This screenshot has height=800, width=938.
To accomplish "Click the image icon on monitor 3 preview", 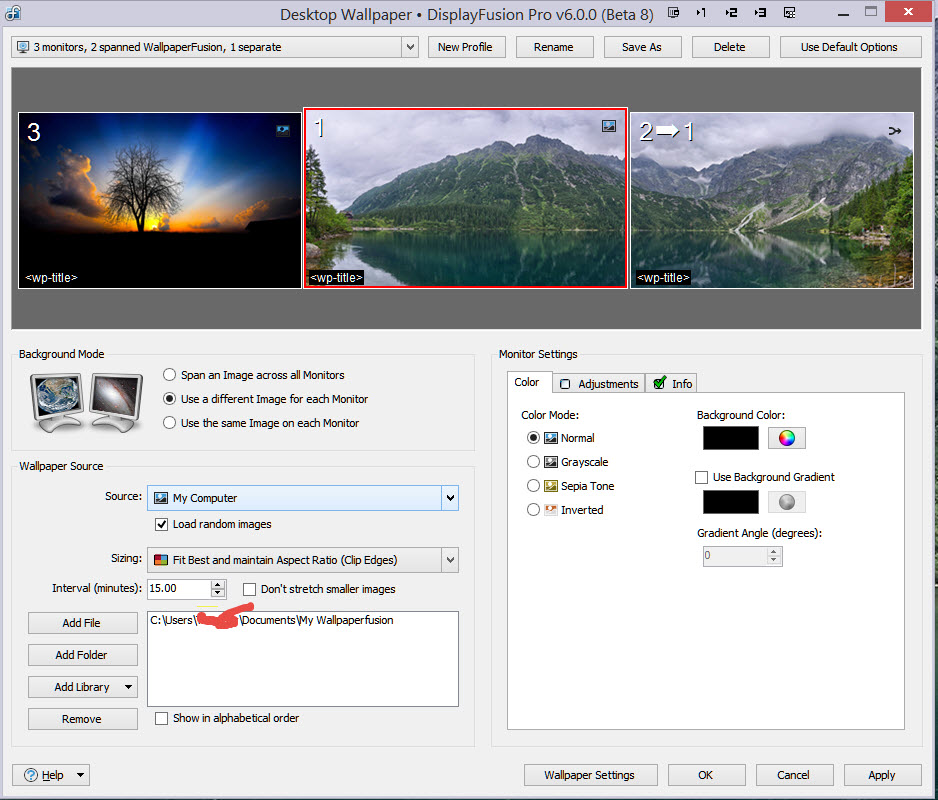I will pyautogui.click(x=284, y=130).
